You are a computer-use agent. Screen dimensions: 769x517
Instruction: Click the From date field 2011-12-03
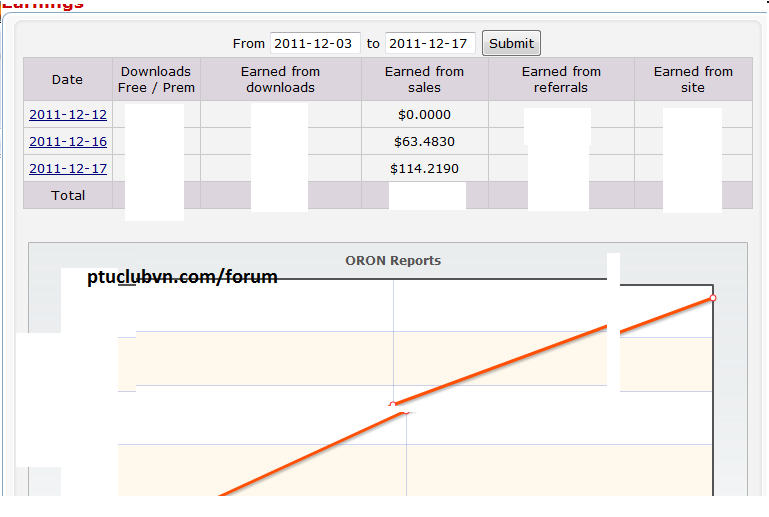(x=315, y=44)
